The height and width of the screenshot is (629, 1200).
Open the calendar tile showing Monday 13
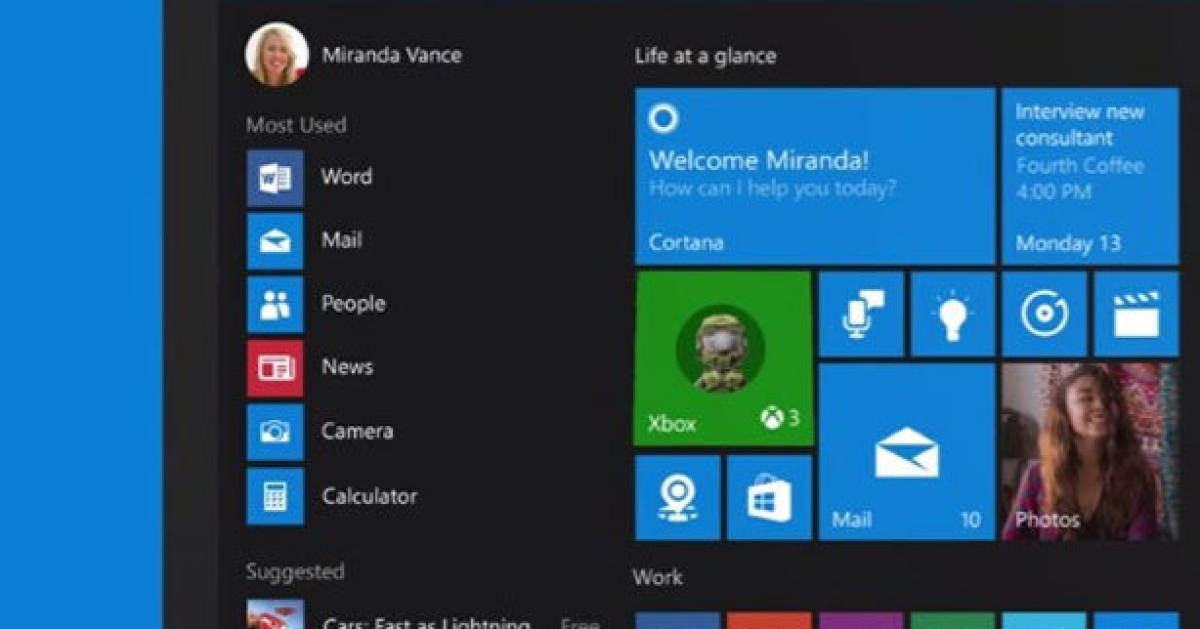(x=1089, y=176)
